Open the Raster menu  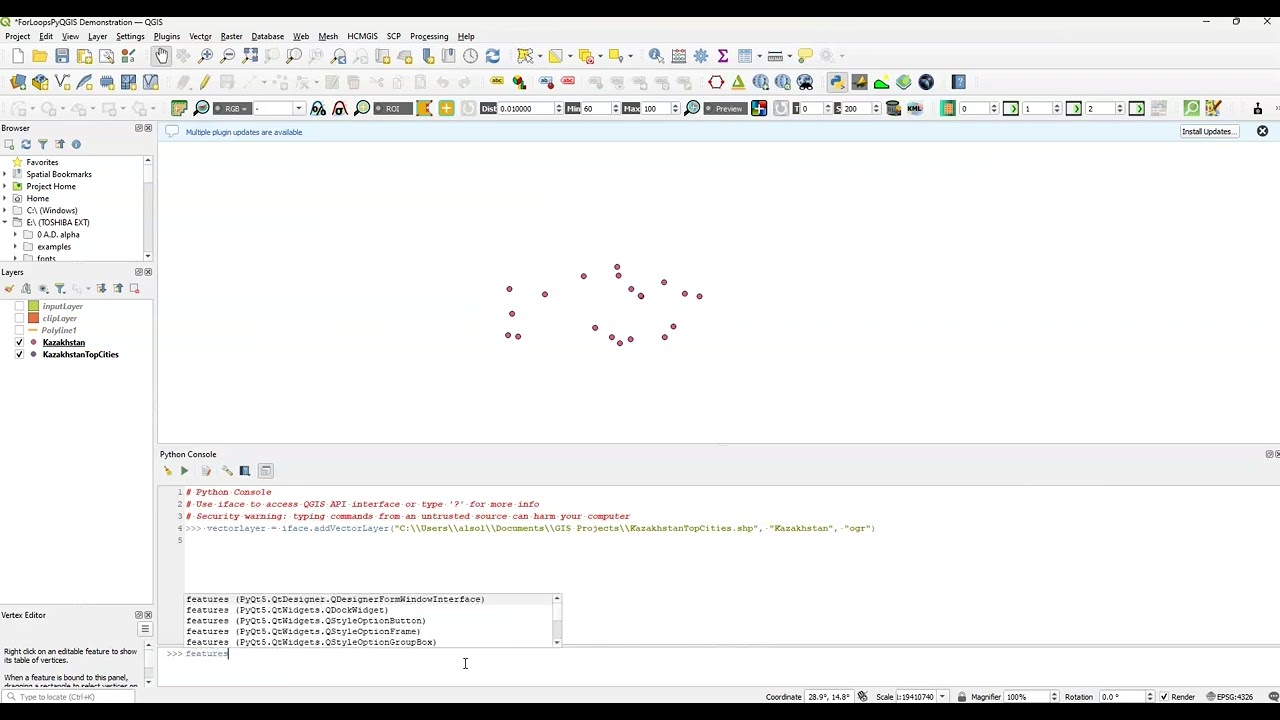coord(231,36)
